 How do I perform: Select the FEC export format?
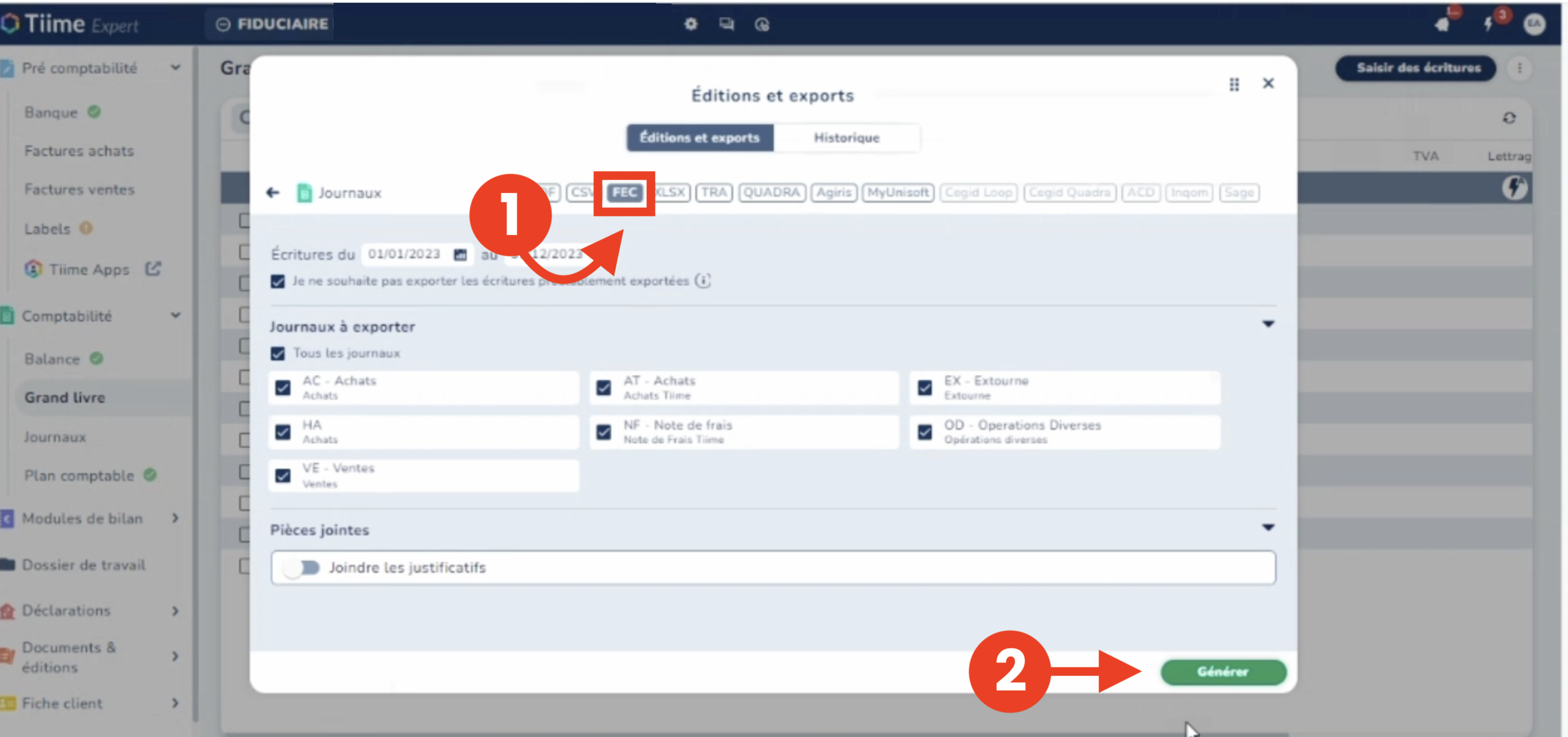pyautogui.click(x=624, y=193)
